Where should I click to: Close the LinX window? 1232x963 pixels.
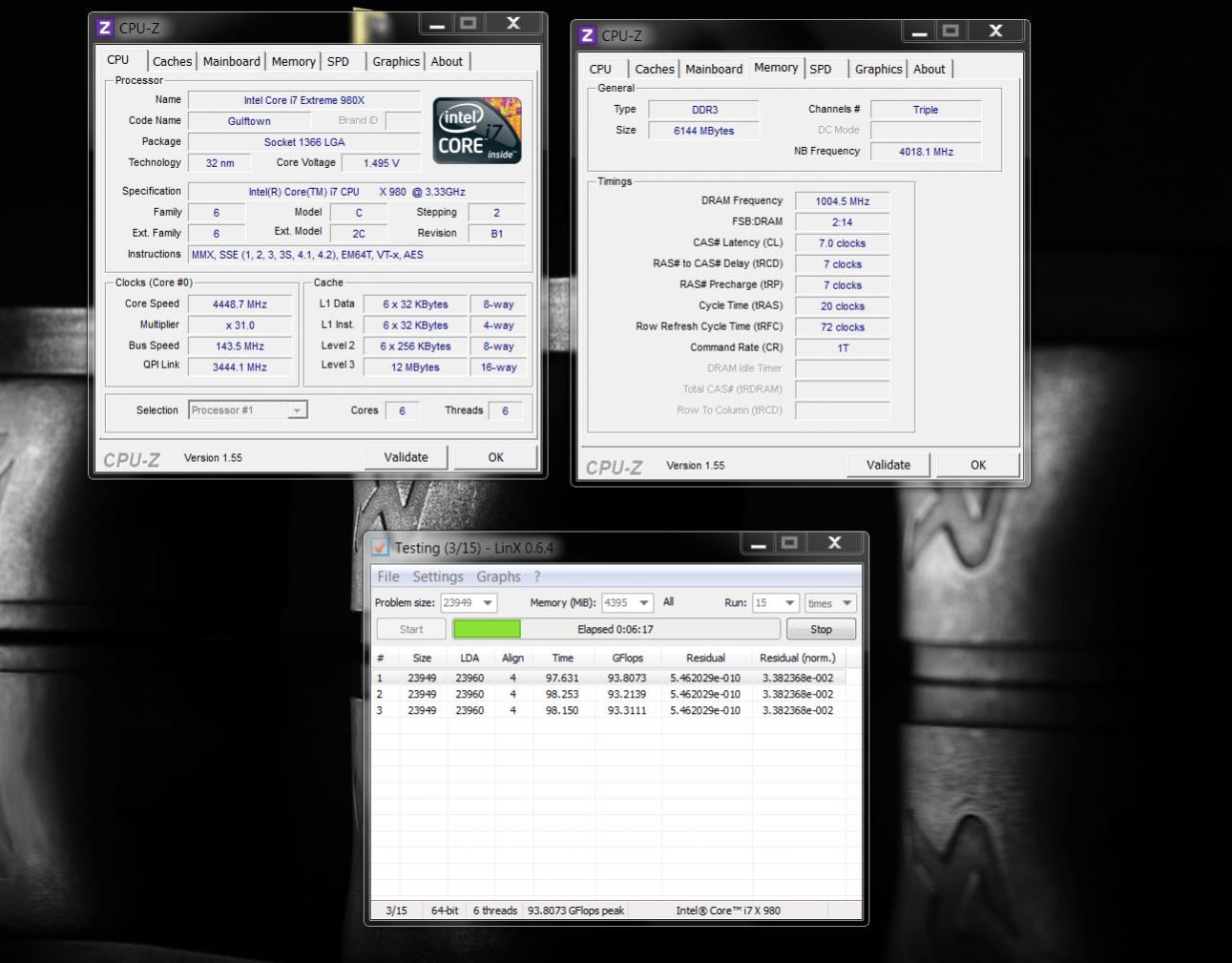click(x=835, y=543)
